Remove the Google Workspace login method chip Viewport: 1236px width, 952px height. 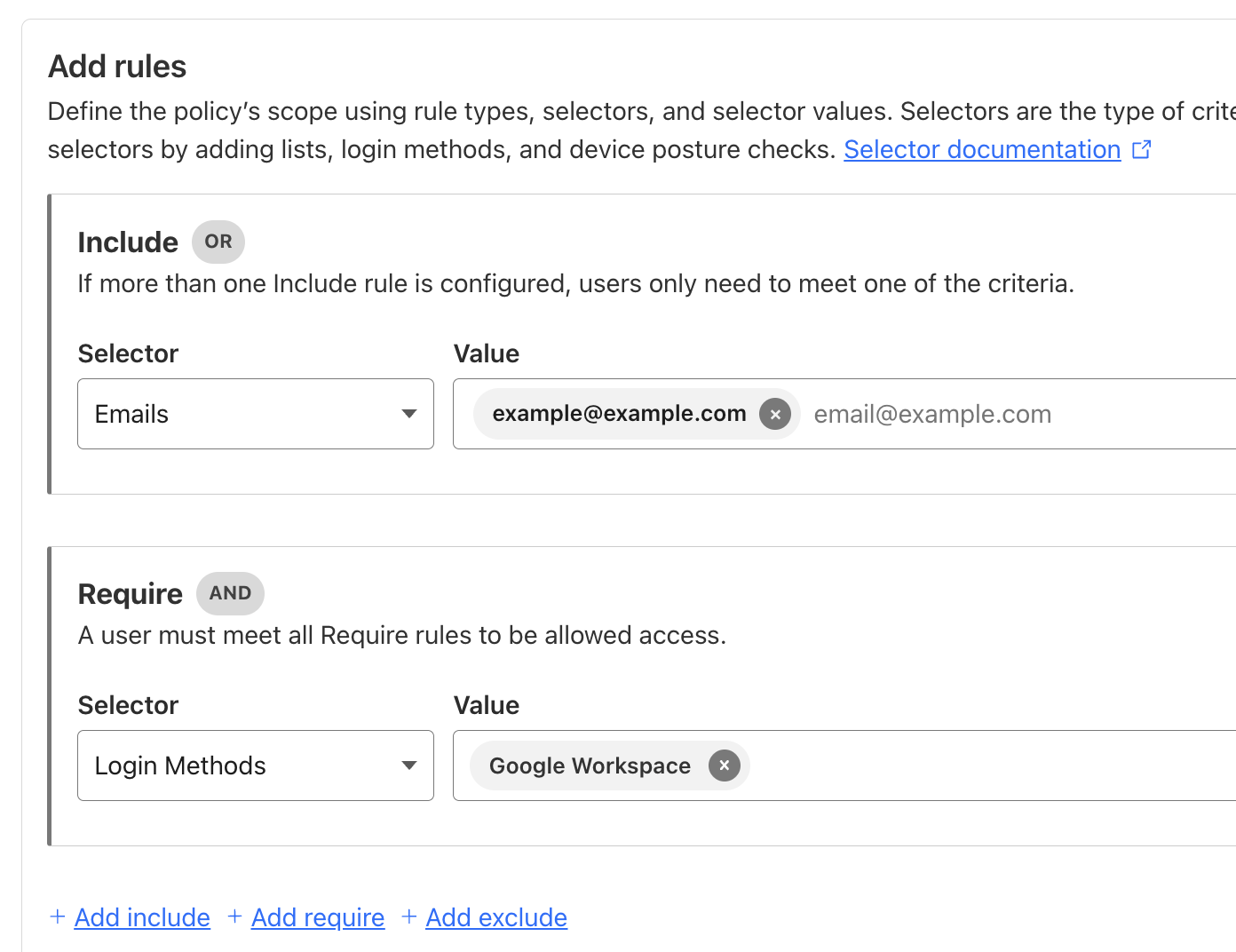725,766
